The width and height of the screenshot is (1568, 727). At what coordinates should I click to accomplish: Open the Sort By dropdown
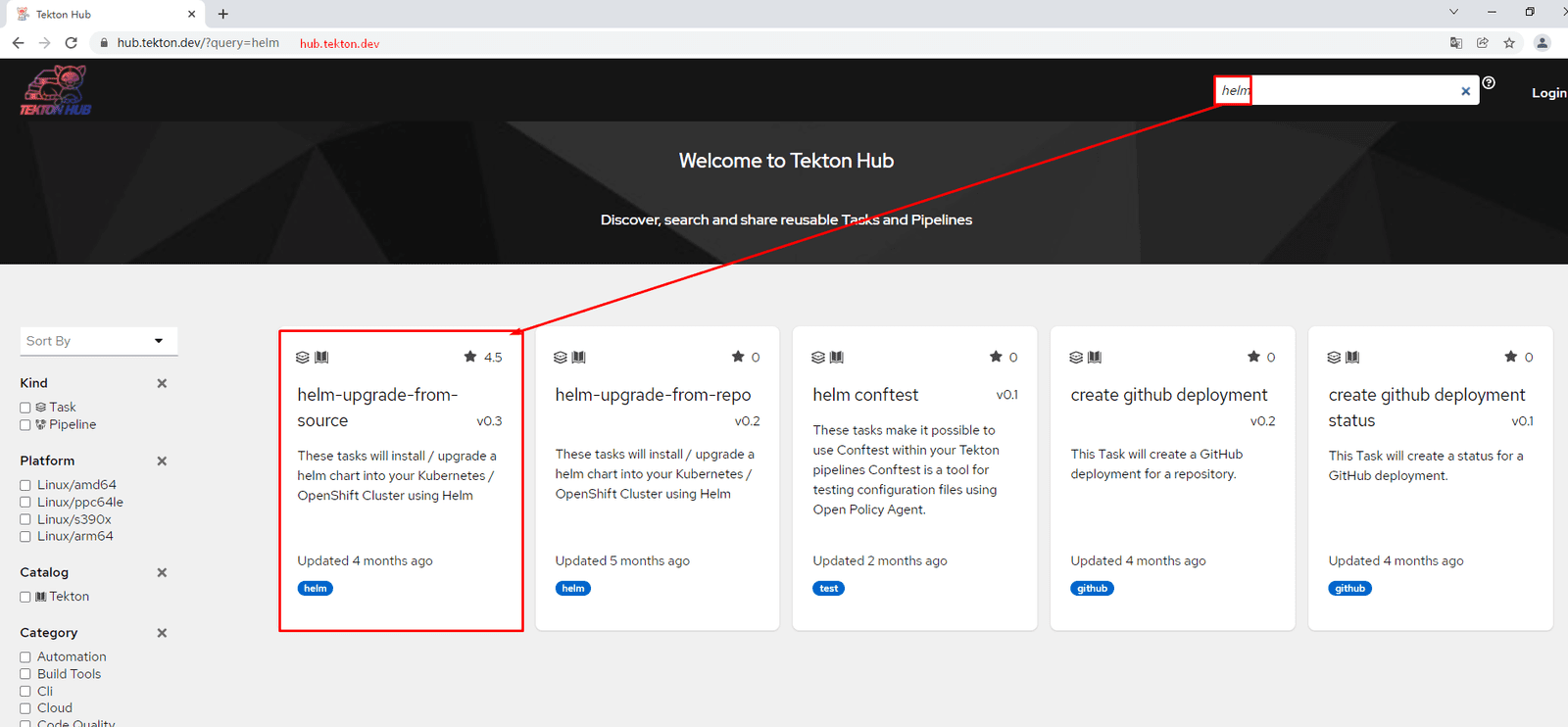point(99,341)
